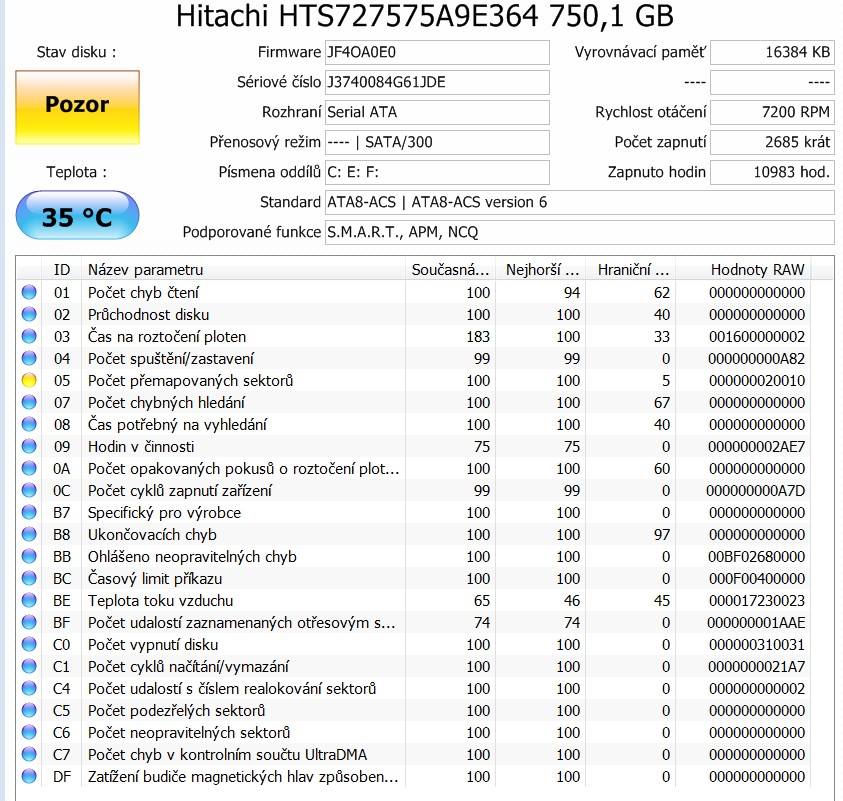Click the RAW value 00BF02680000

[757, 556]
